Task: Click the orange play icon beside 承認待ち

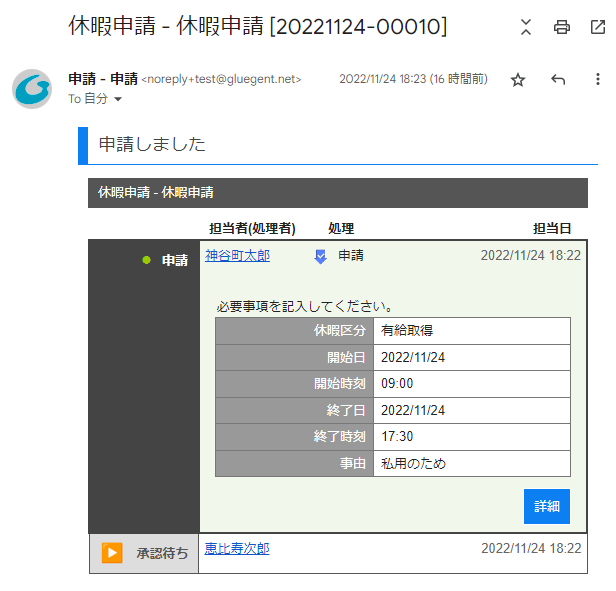Action: click(112, 553)
